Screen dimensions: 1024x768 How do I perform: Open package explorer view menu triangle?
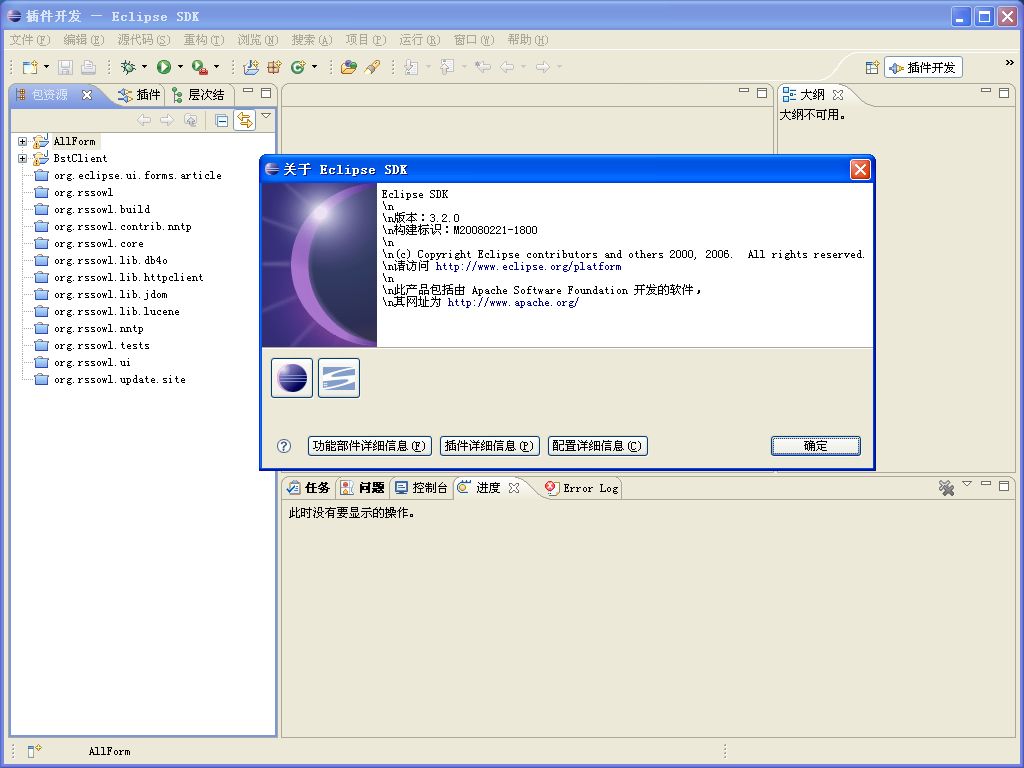(266, 116)
